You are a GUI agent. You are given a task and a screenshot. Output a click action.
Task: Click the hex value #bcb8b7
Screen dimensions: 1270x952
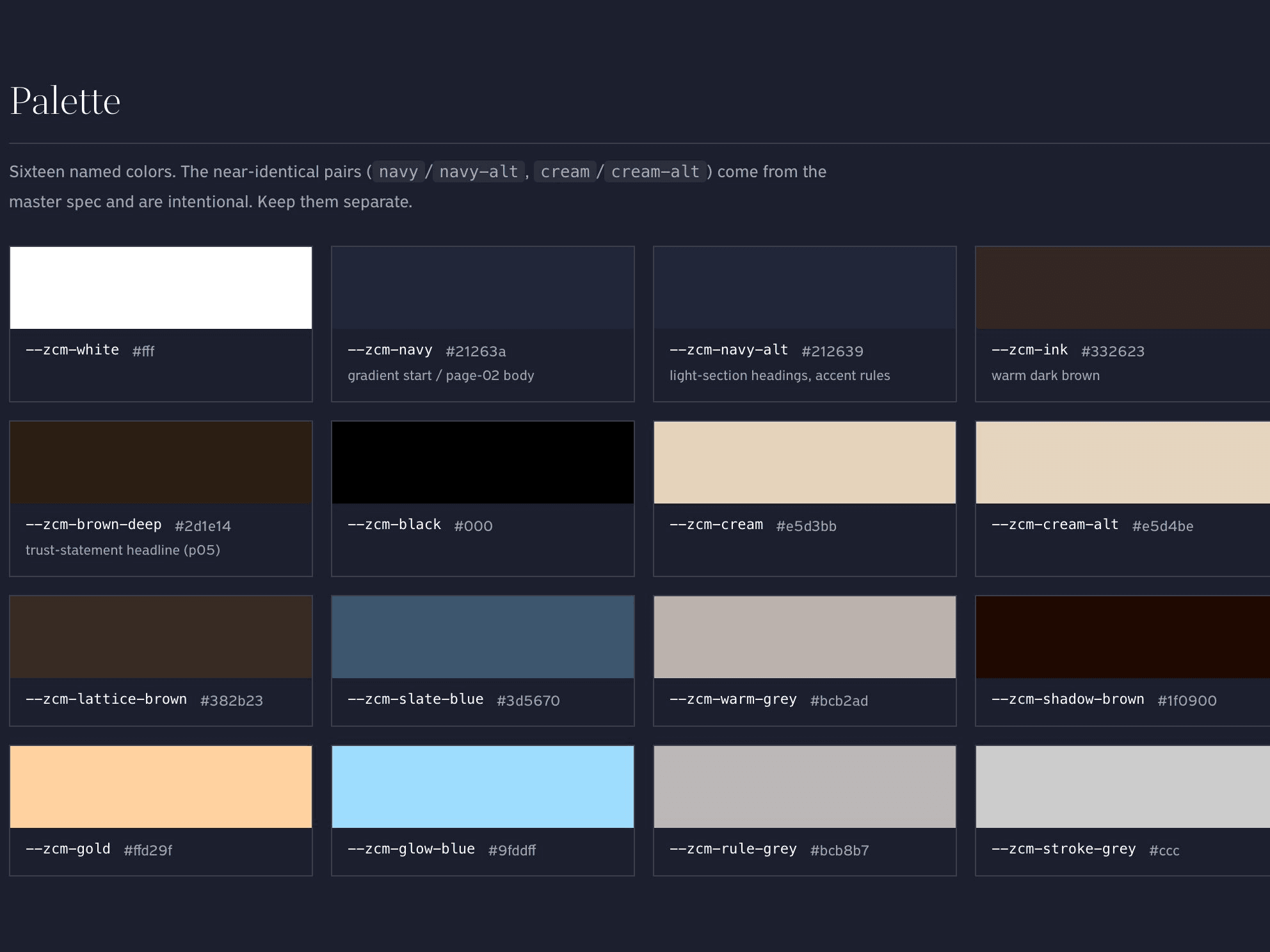(x=839, y=850)
